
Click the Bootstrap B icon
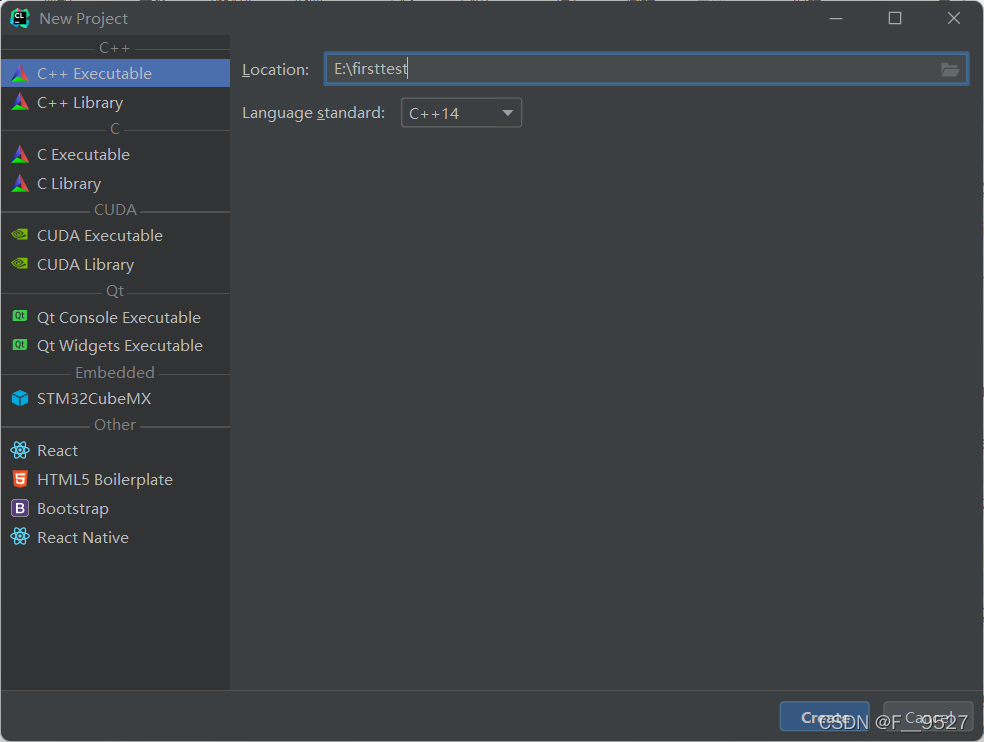(x=20, y=508)
